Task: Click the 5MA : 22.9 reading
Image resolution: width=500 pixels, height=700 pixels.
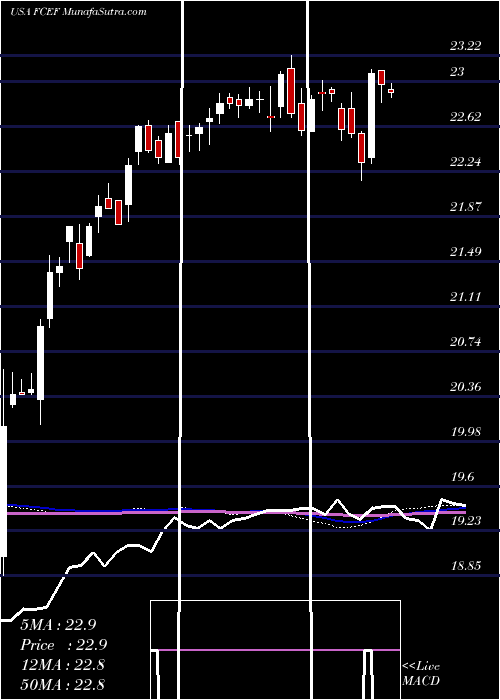Action: click(58, 625)
